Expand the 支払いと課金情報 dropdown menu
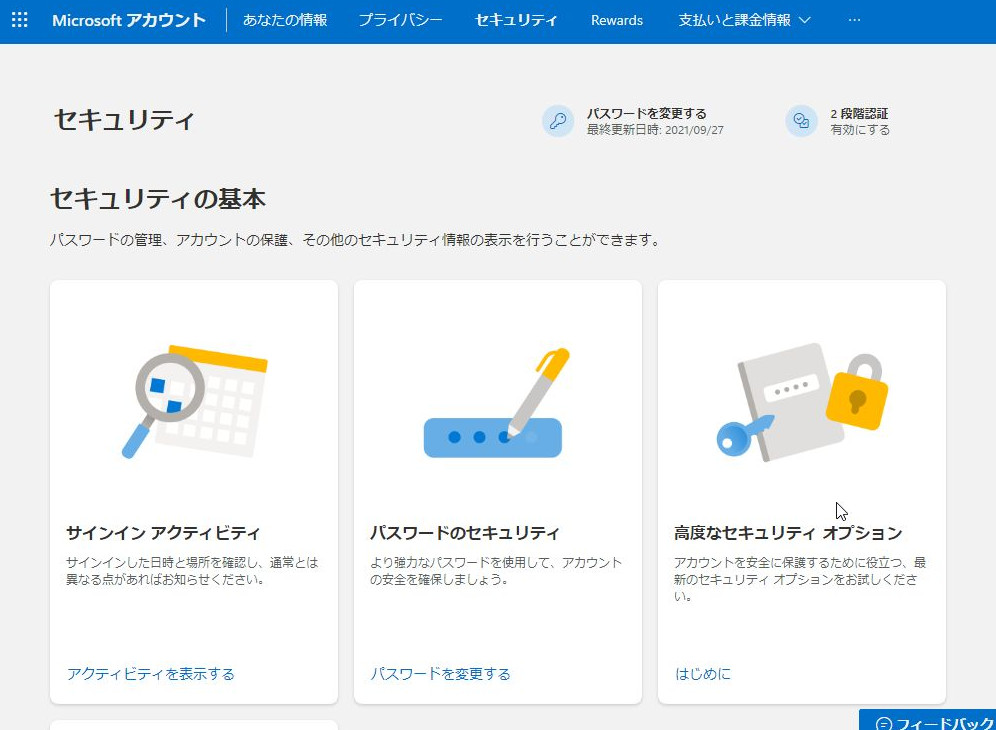The image size is (996, 730). point(744,20)
